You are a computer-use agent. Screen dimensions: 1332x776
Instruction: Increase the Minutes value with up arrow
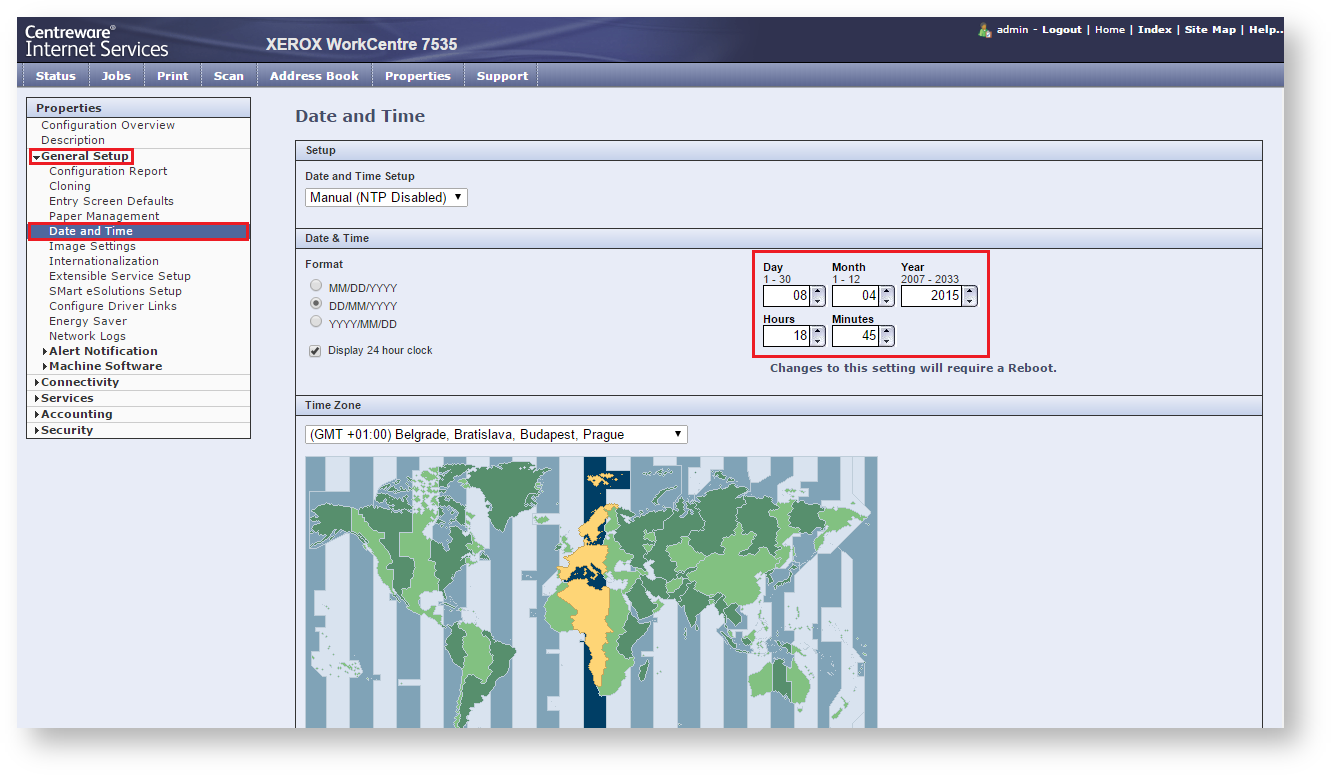[x=887, y=331]
